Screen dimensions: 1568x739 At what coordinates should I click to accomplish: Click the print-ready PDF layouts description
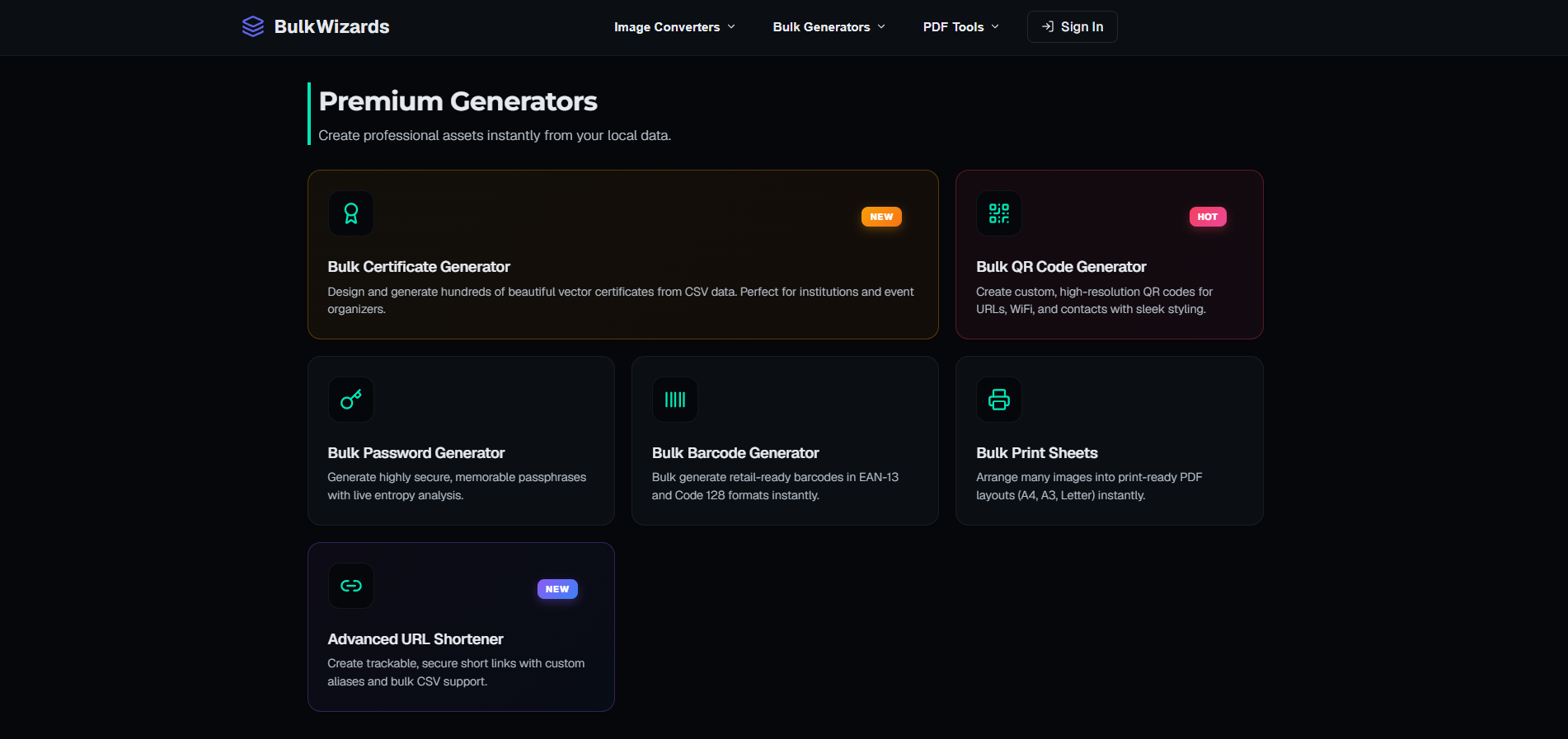(1089, 486)
